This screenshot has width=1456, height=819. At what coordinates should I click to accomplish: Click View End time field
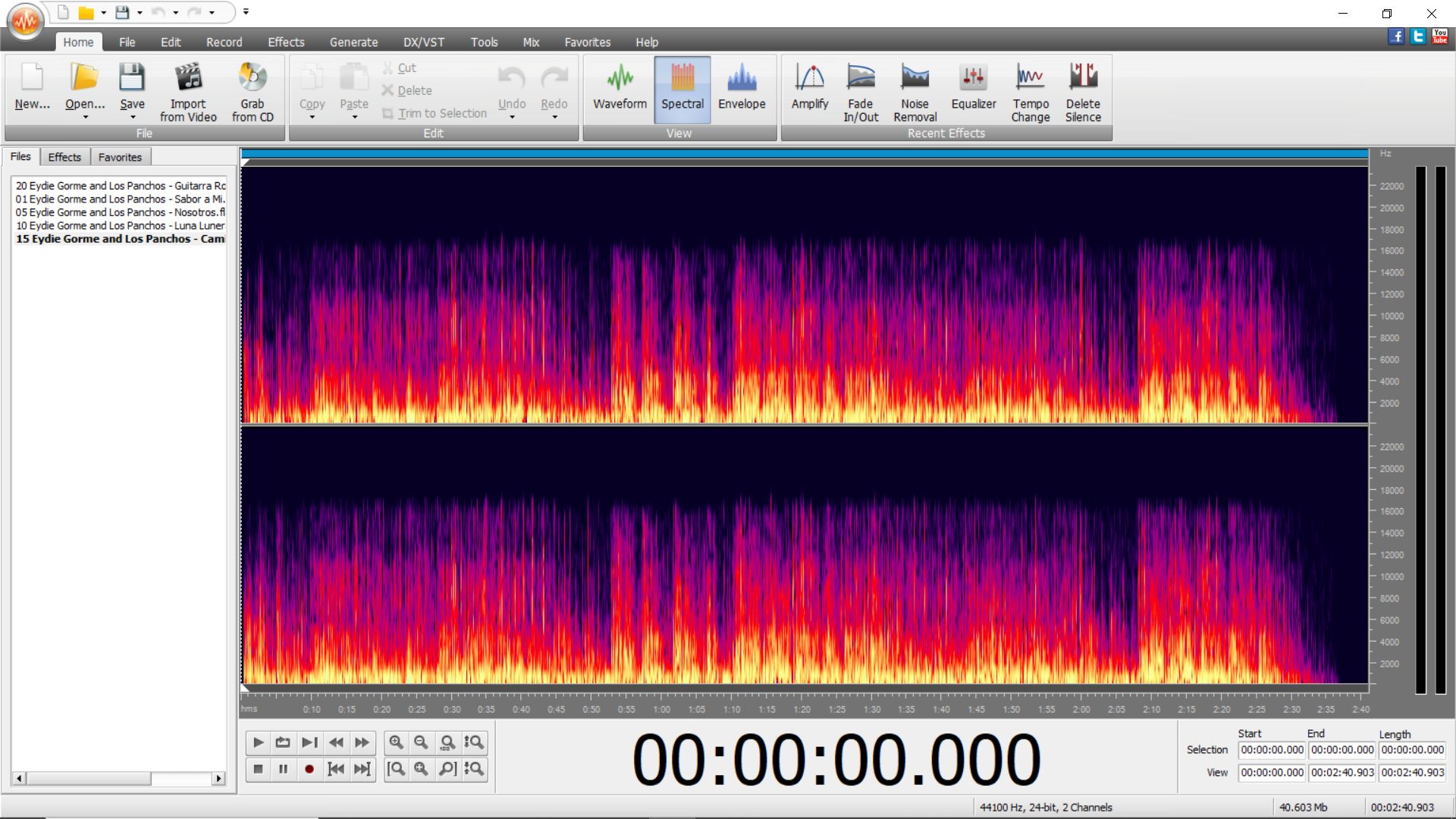tap(1342, 773)
